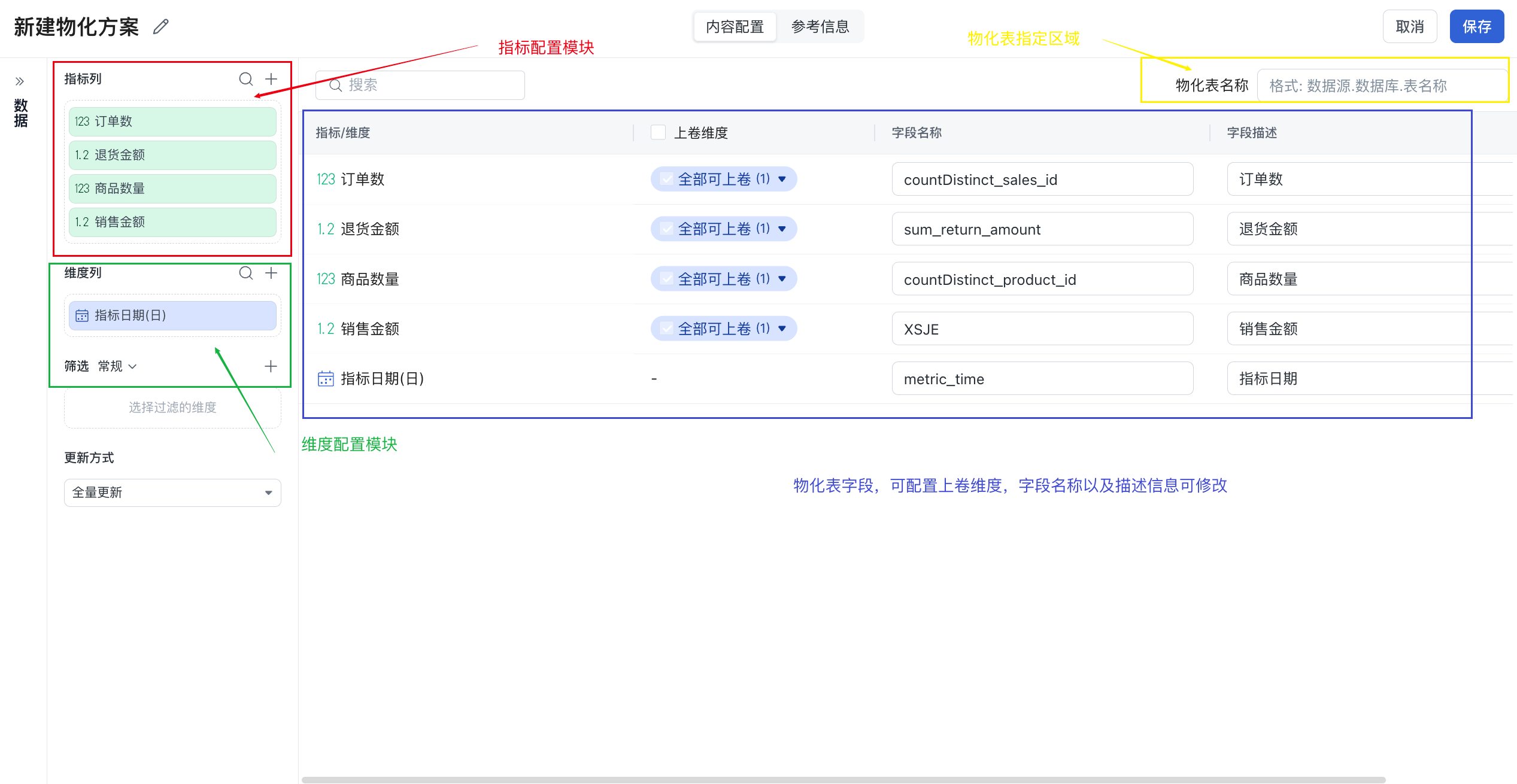Toggle the 全部可上卷 checkbox for 销售金额 row
This screenshot has width=1517, height=784.
pyautogui.click(x=666, y=329)
